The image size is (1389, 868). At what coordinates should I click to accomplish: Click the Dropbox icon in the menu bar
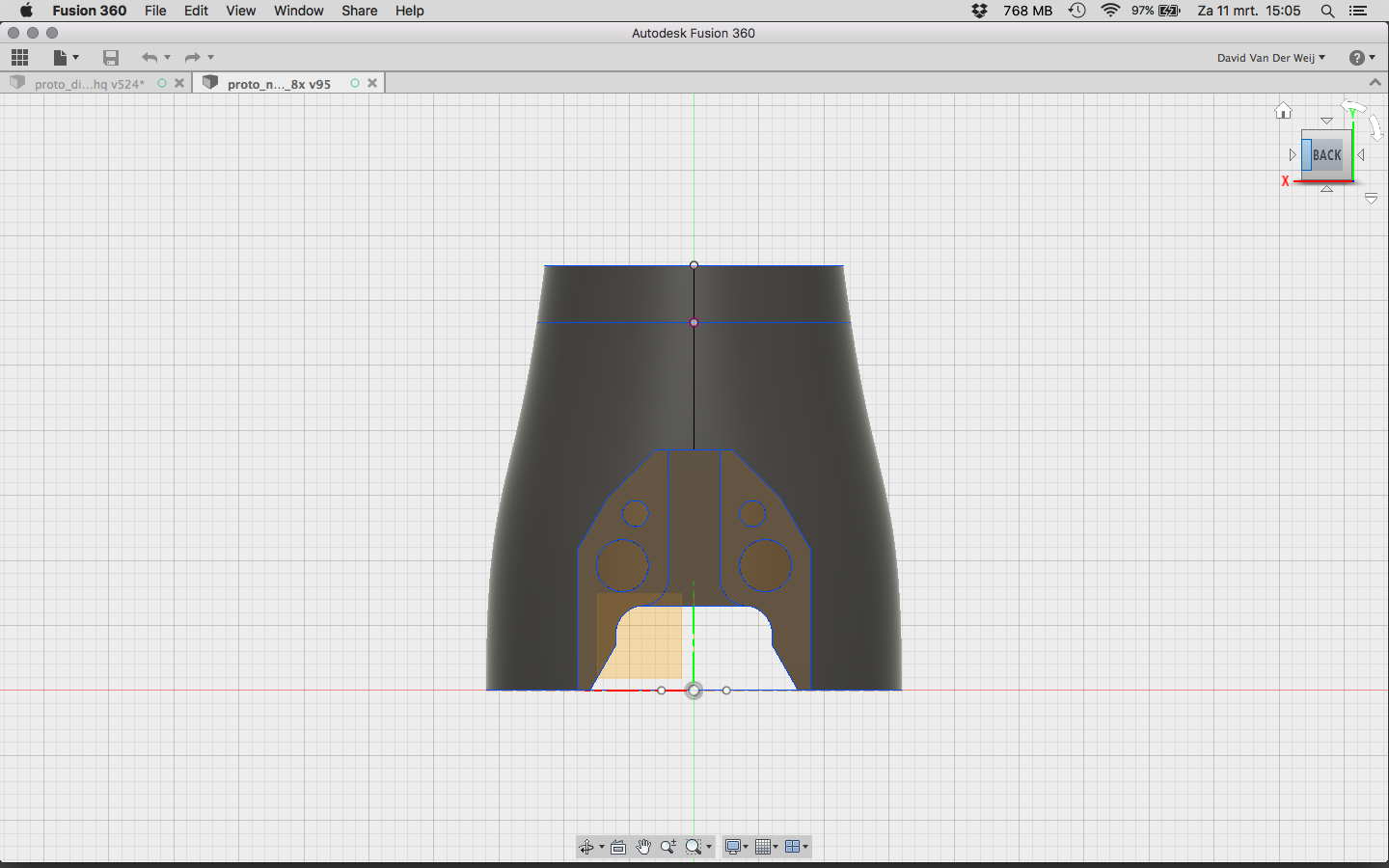[978, 11]
